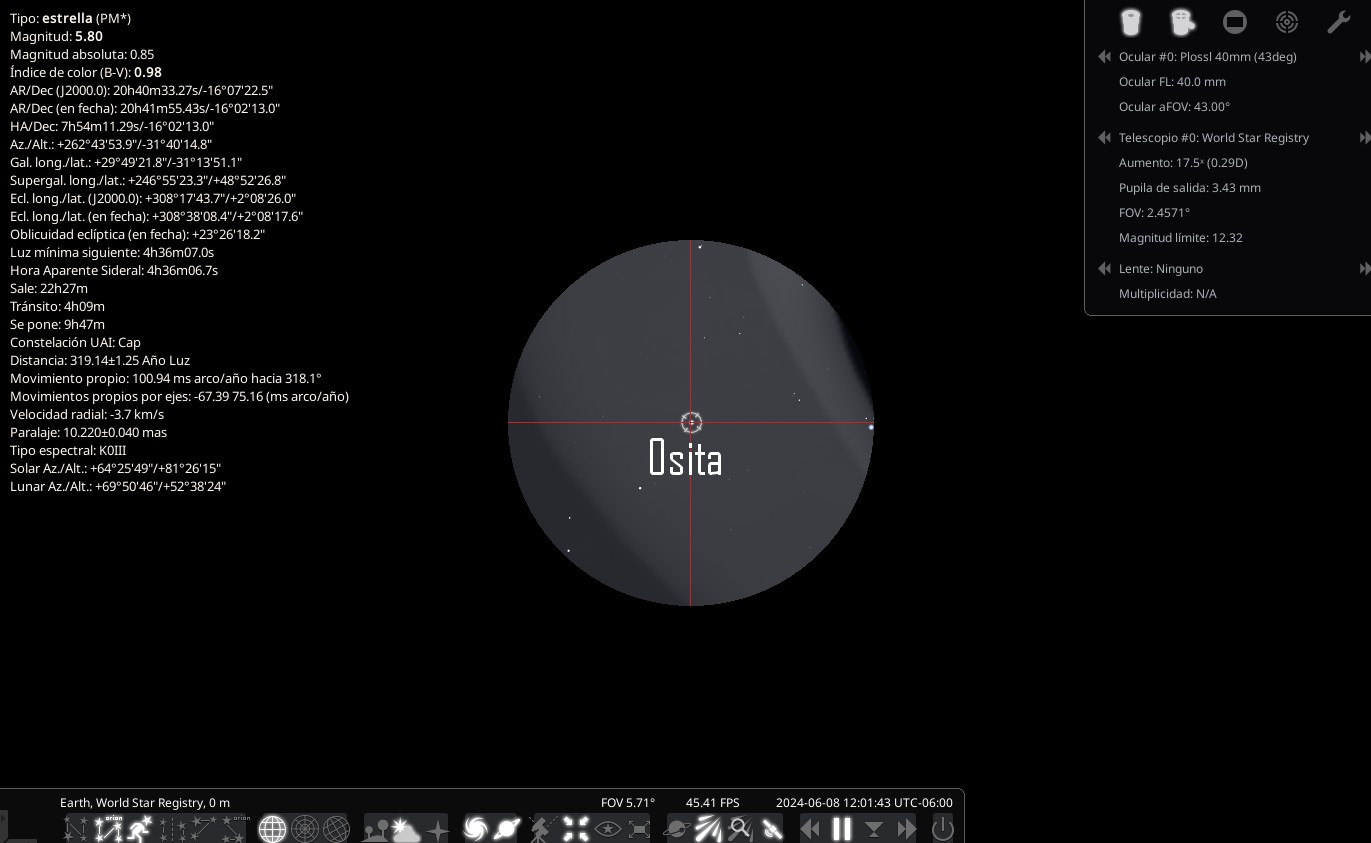Click 'FOV 5.71°' in status bar

[628, 802]
